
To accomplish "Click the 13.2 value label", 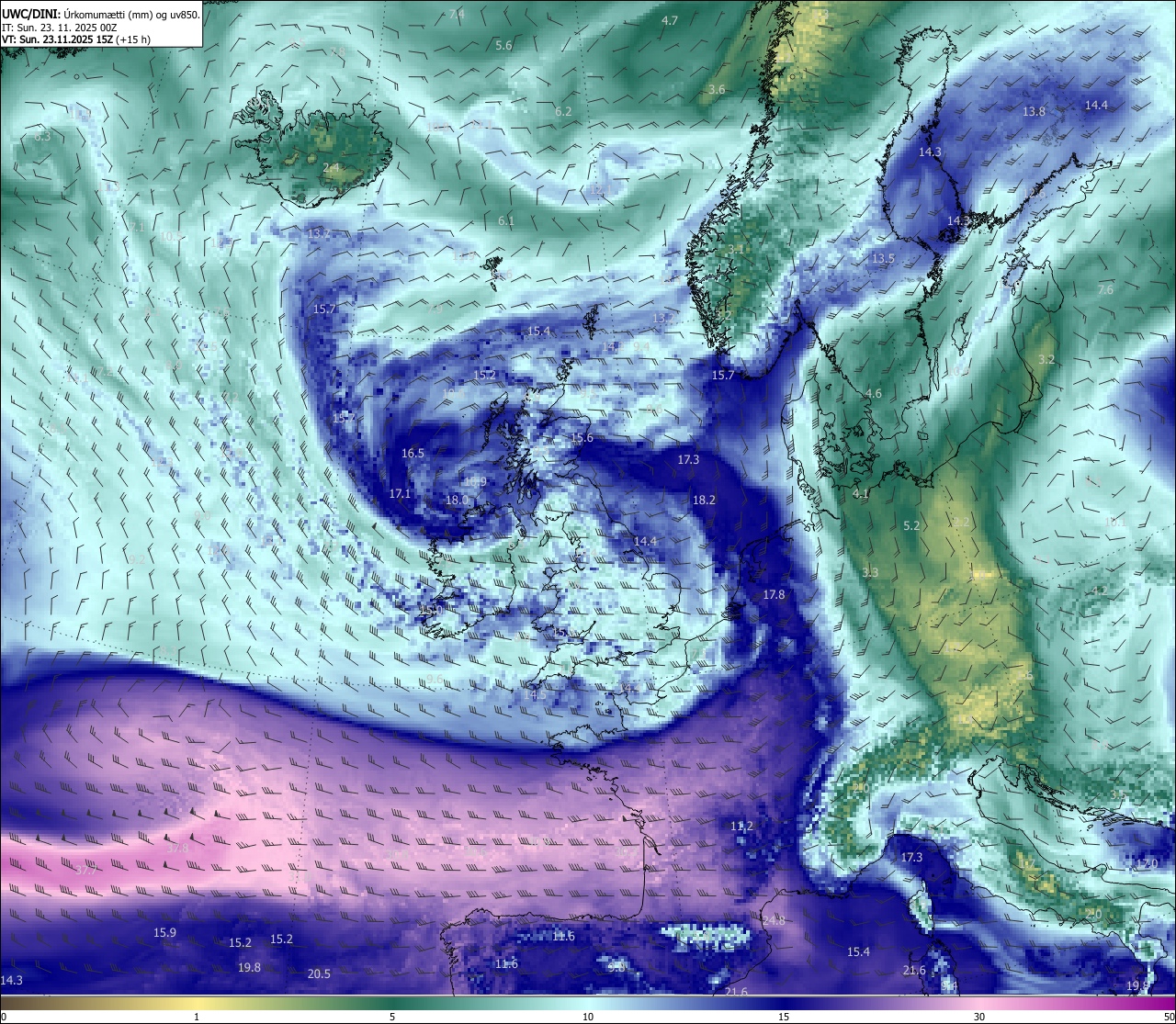I will click(x=319, y=233).
